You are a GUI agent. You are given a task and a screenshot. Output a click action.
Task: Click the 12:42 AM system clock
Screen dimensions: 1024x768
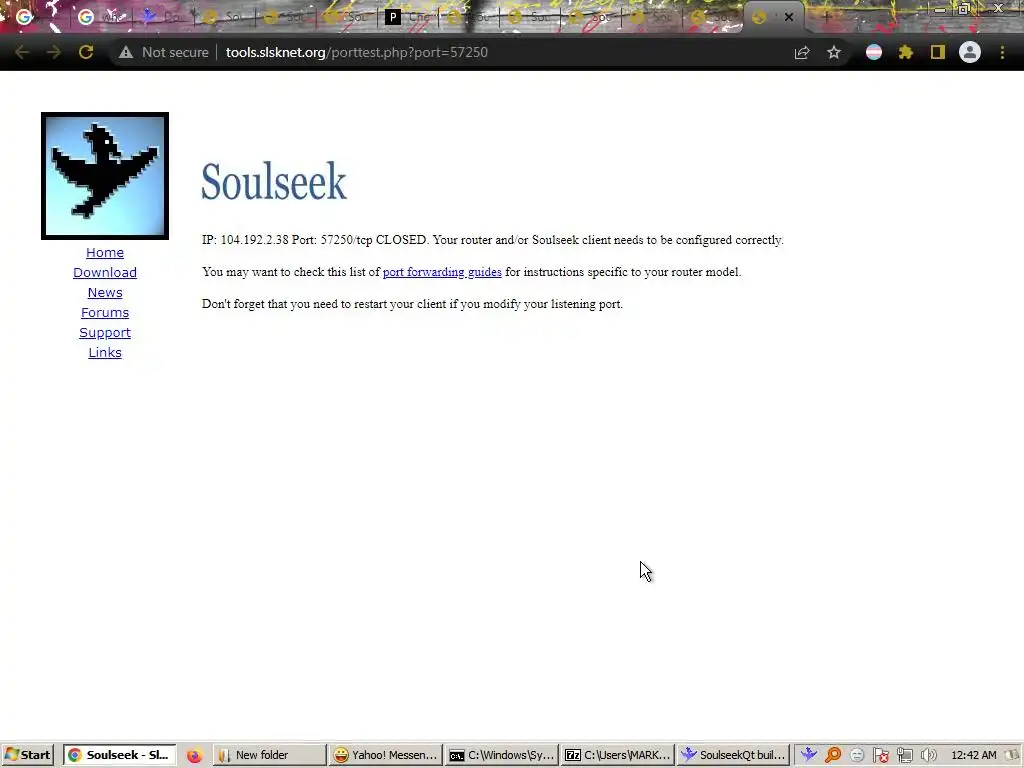tap(974, 755)
